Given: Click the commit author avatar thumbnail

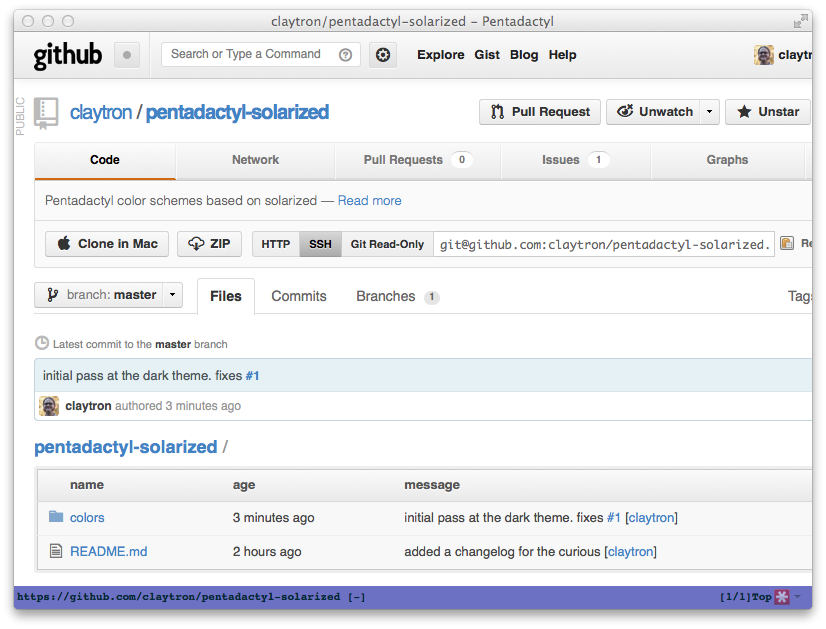Looking at the screenshot, I should coord(49,406).
